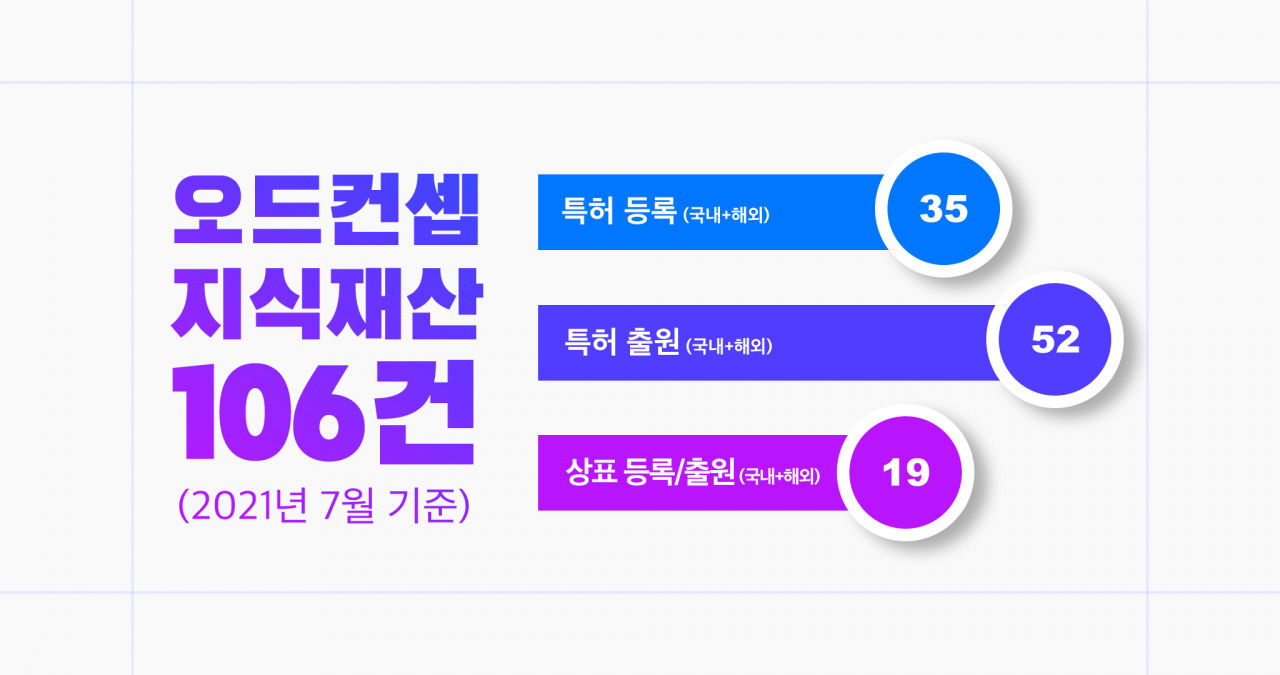Click the 오드컨셉 headline text

coord(325,210)
